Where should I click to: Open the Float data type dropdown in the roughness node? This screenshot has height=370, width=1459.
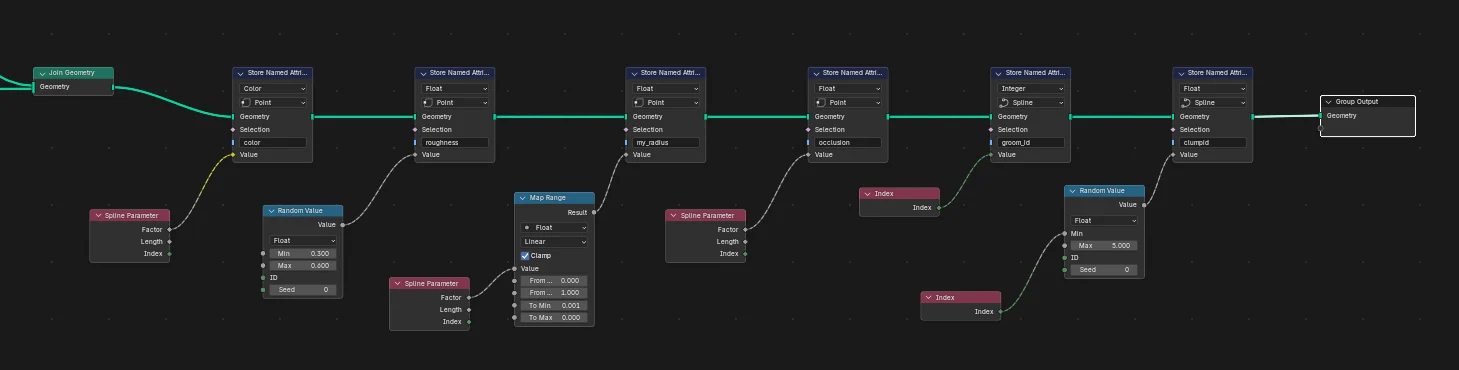[455, 89]
